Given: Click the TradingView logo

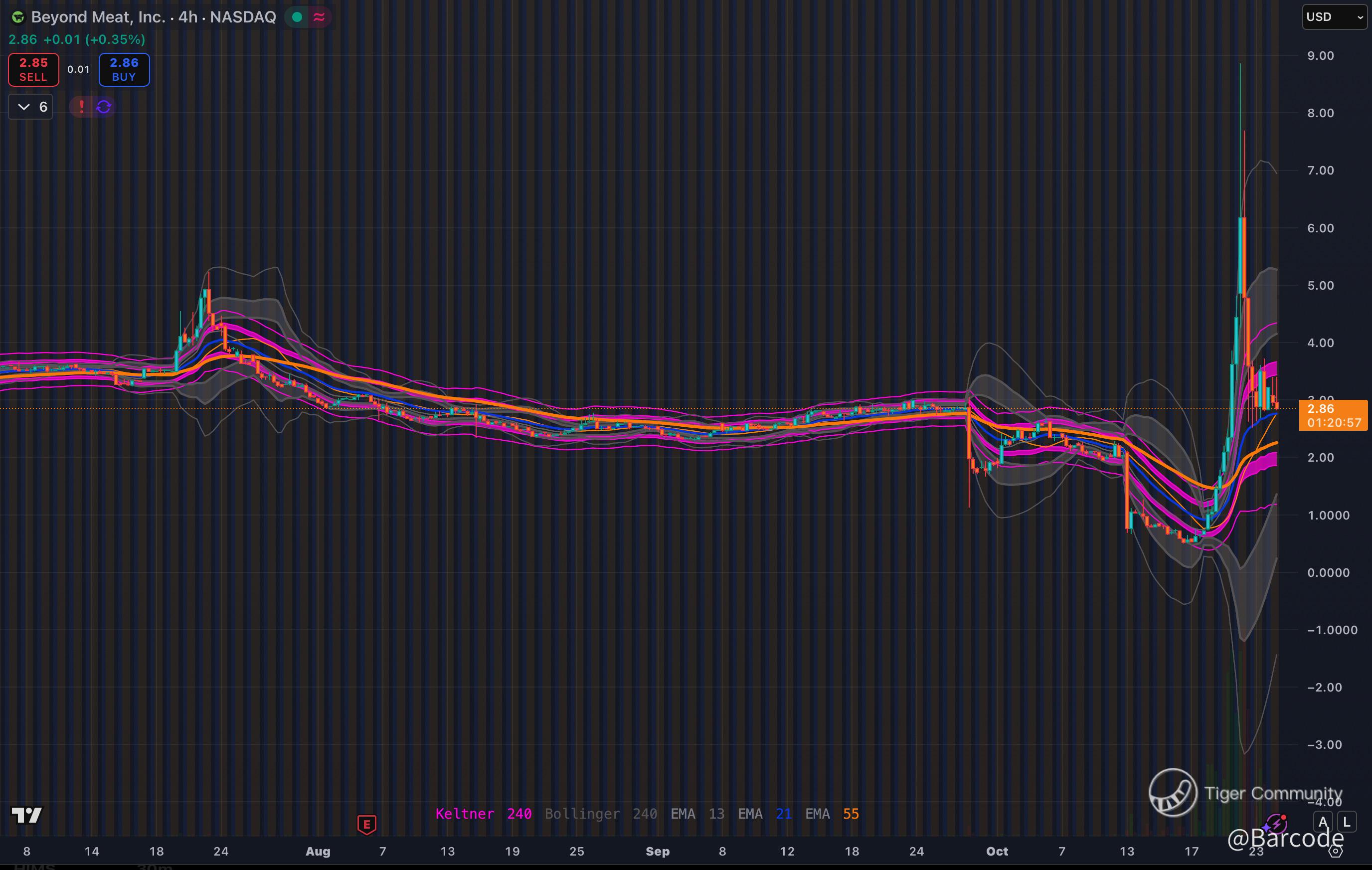Looking at the screenshot, I should (x=26, y=815).
